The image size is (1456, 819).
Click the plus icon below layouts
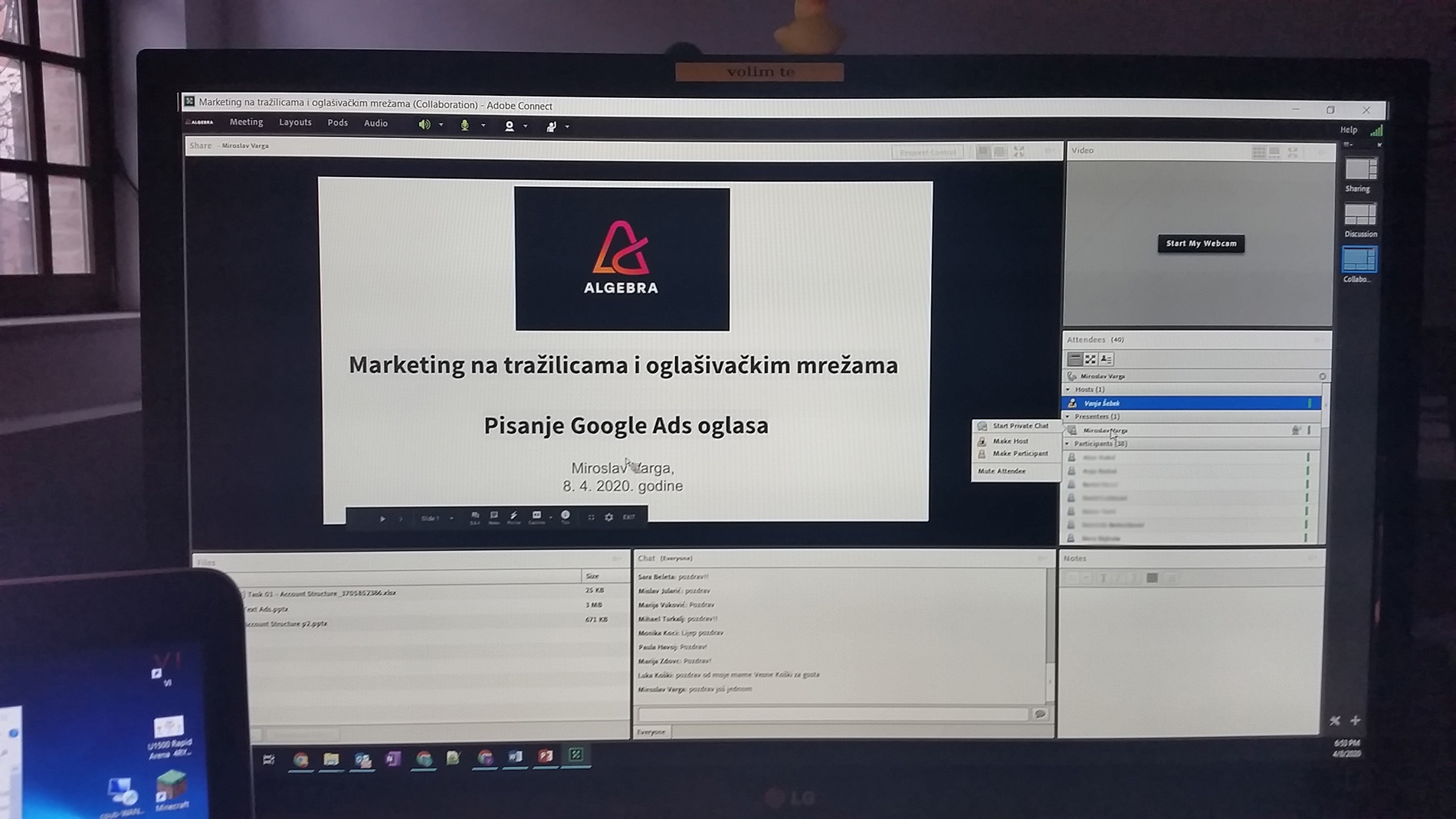[x=1355, y=721]
